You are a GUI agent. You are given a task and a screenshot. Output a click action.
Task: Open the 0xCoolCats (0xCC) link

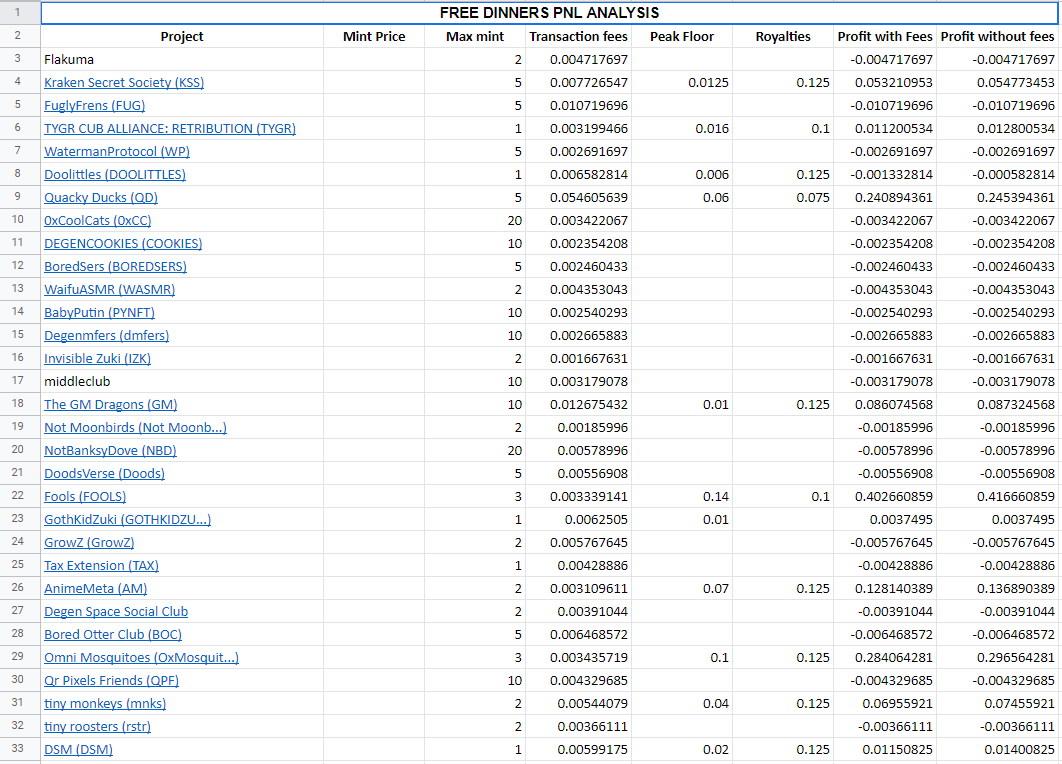click(x=98, y=221)
